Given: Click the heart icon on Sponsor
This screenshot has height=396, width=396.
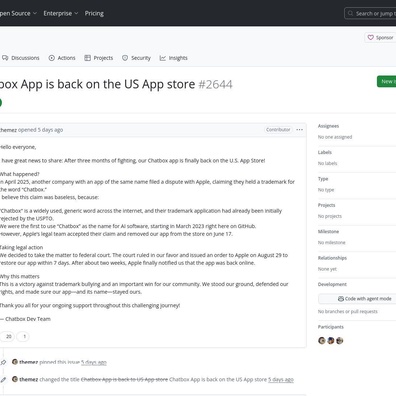Looking at the screenshot, I should point(370,37).
